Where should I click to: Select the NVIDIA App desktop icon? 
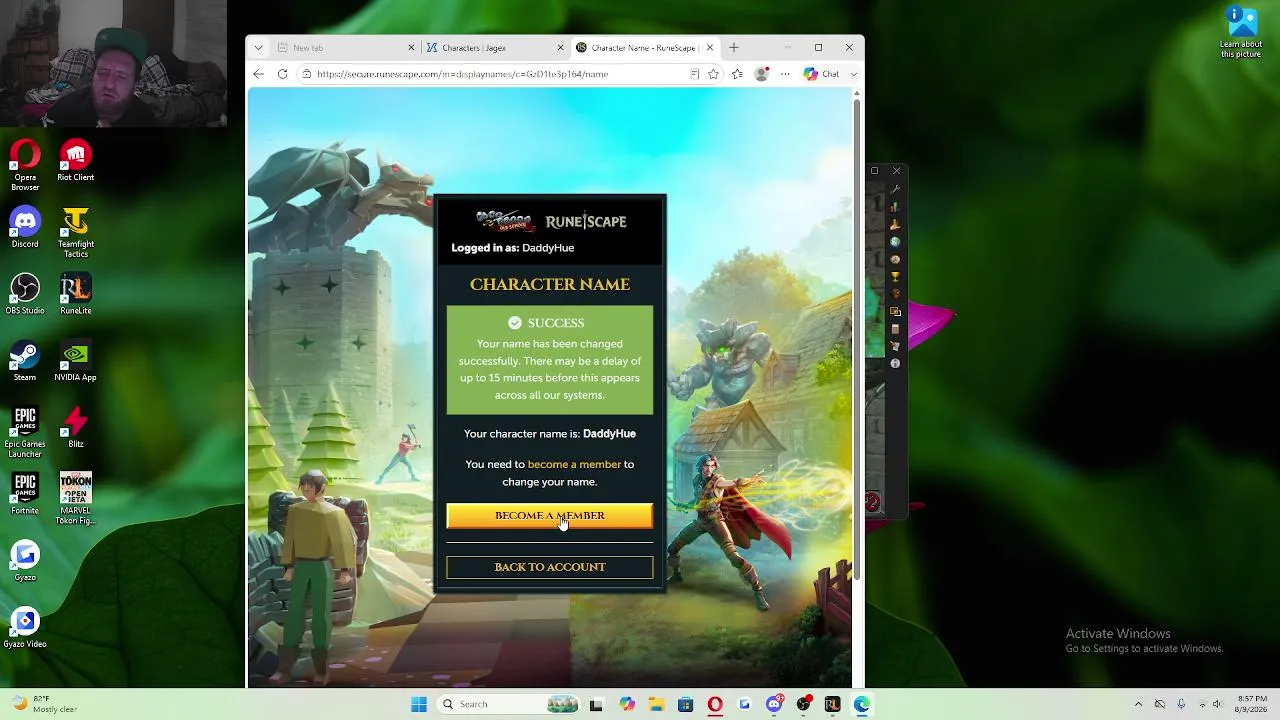point(76,362)
